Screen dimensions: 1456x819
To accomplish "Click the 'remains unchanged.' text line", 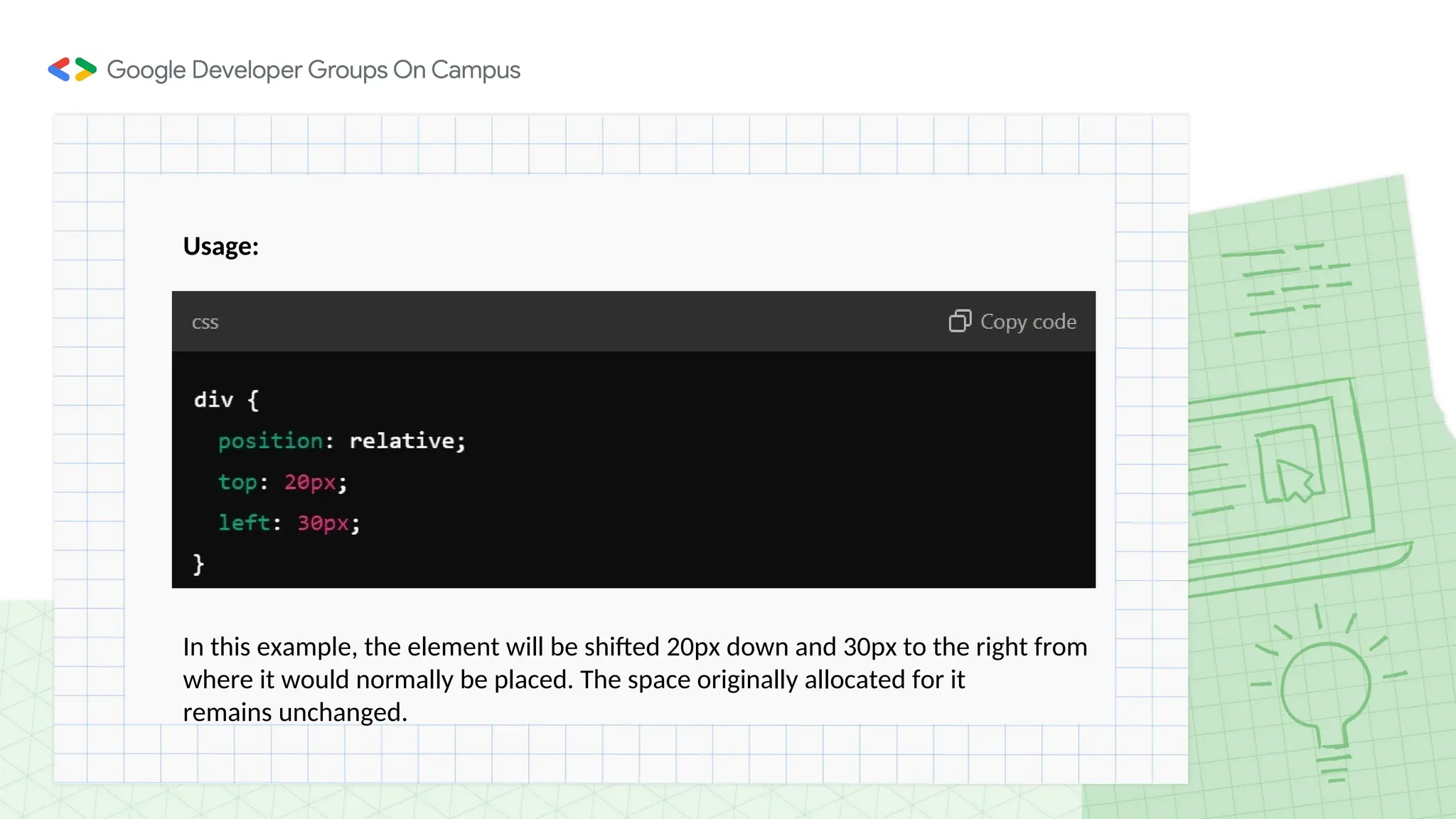I will 294,712.
